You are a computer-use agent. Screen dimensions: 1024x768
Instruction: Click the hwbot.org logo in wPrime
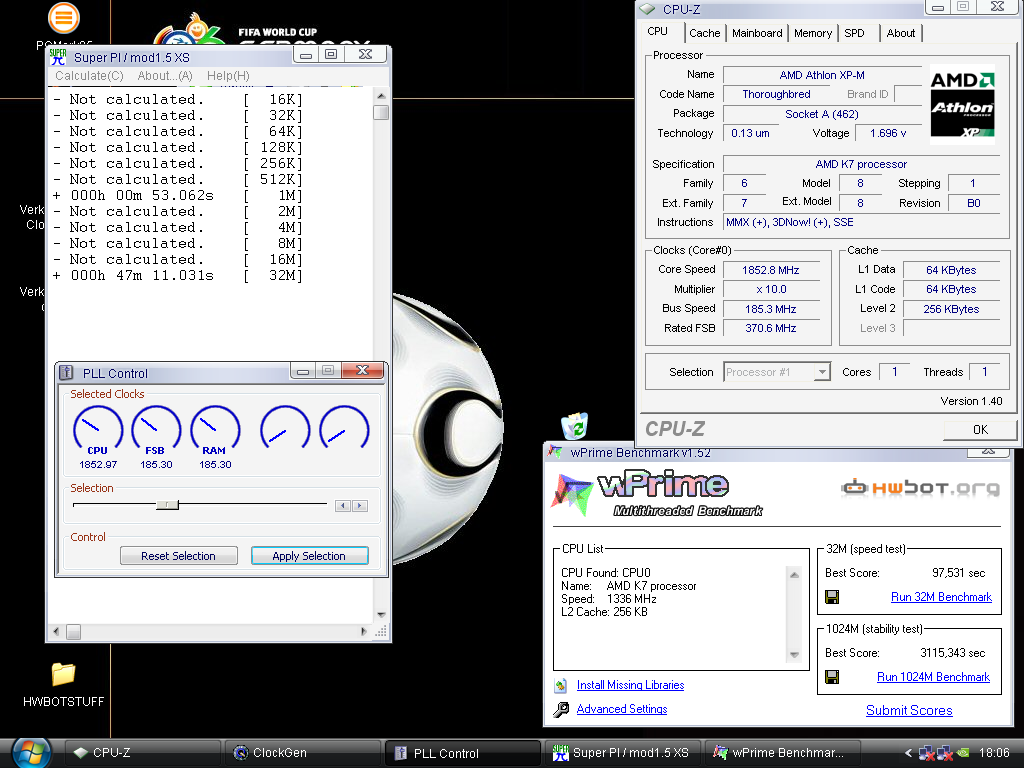point(920,487)
